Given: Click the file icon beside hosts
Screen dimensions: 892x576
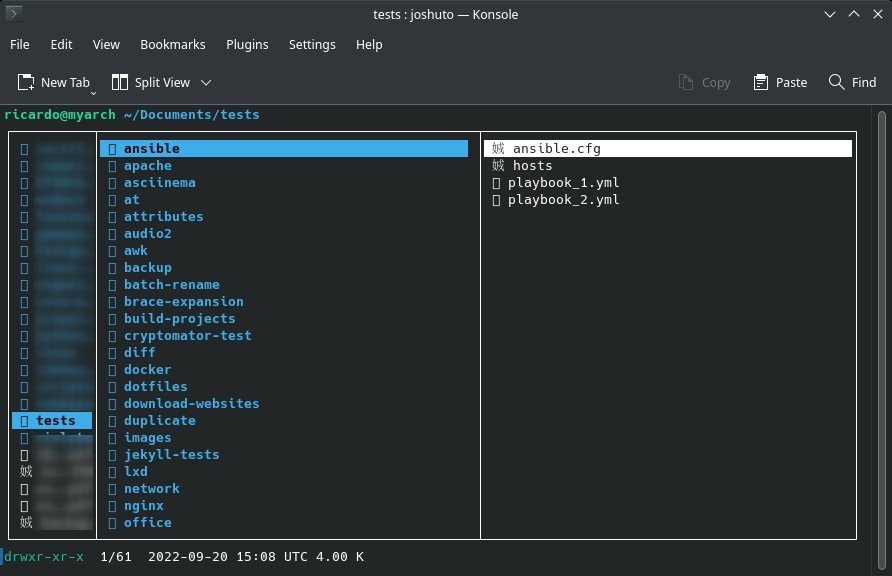Looking at the screenshot, I should point(498,165).
